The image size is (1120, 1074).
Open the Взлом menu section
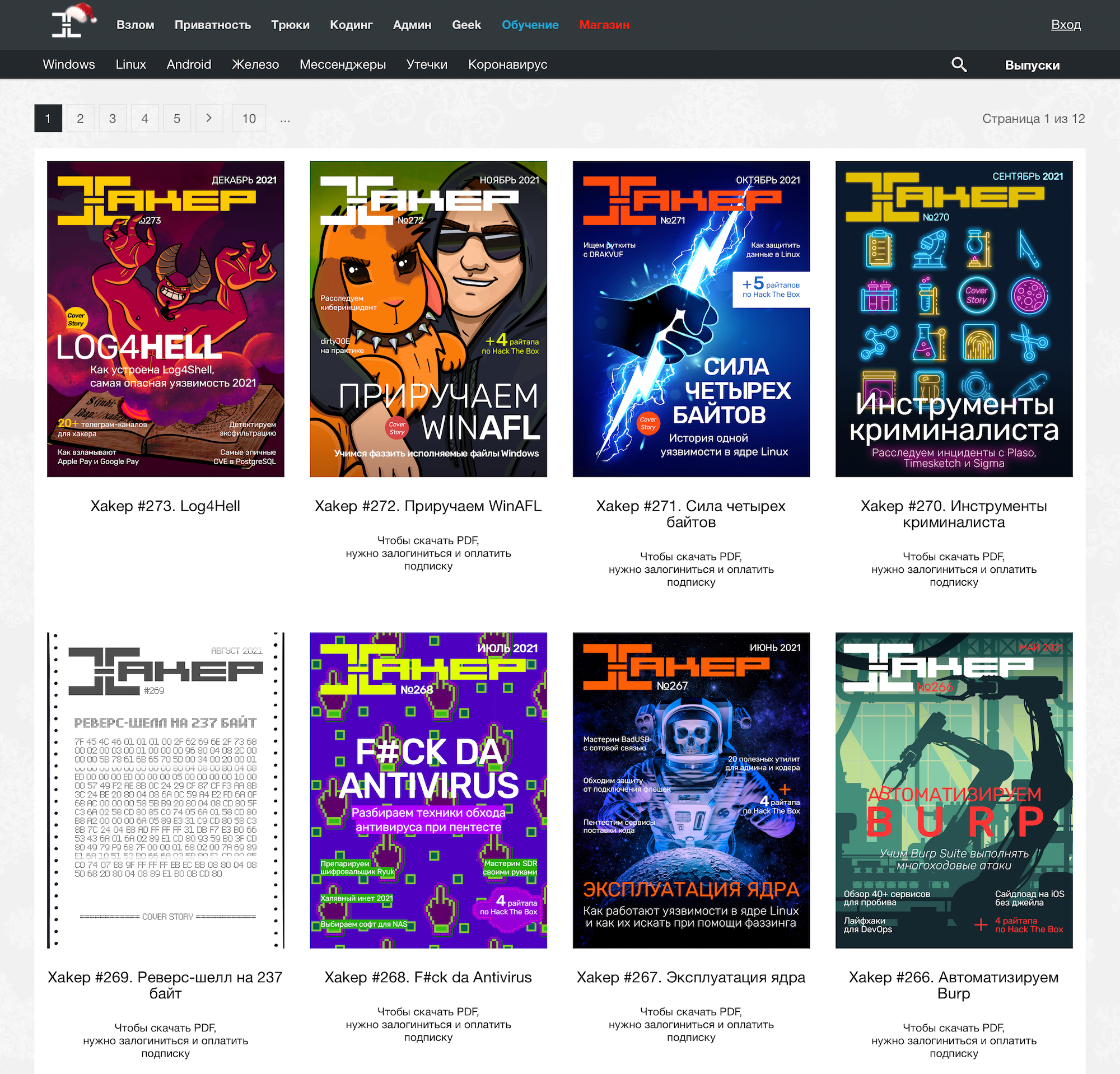[136, 25]
